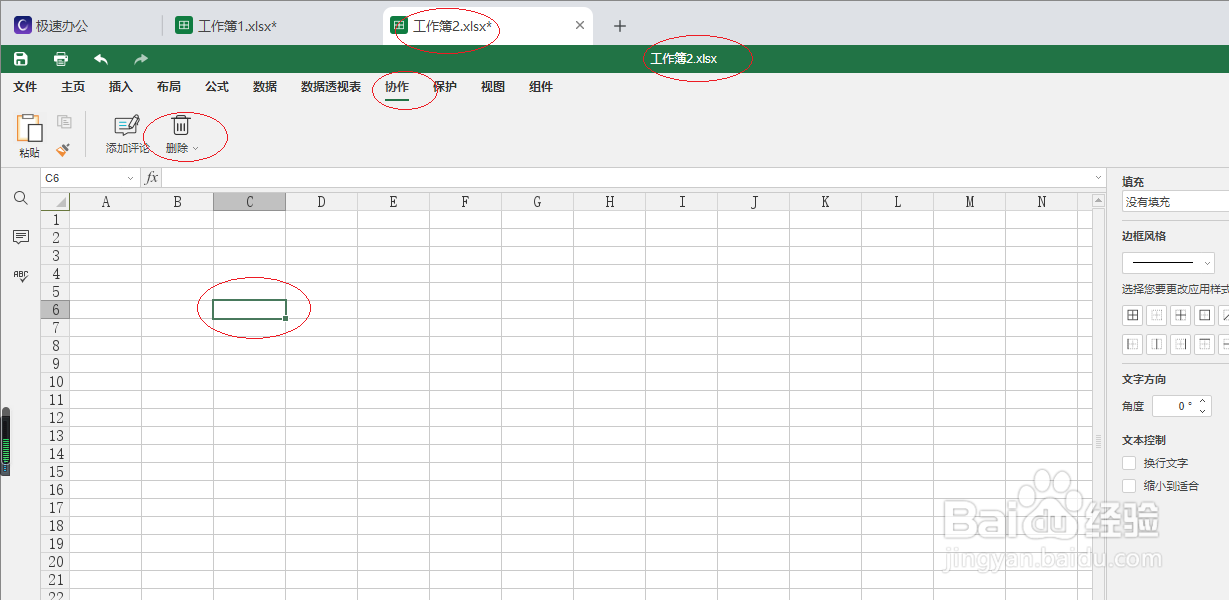The width and height of the screenshot is (1229, 600).
Task: Click the fx insert function icon
Action: 152,178
